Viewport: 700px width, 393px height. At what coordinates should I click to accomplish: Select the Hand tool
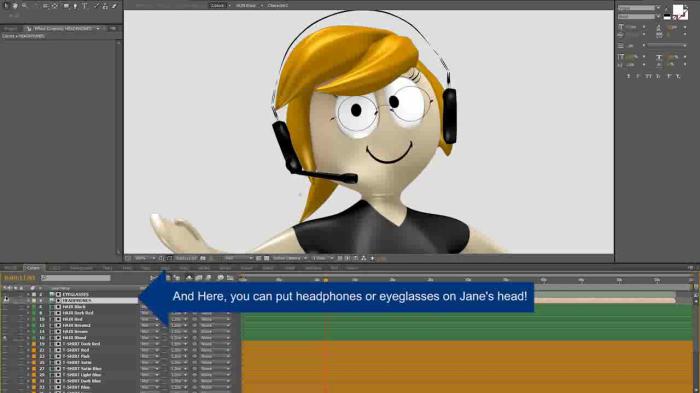tap(15, 6)
